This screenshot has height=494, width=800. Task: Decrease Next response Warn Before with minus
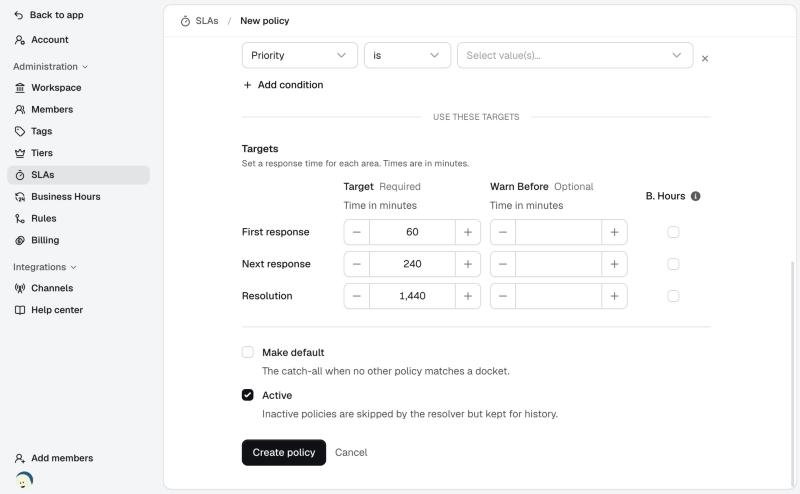click(503, 264)
